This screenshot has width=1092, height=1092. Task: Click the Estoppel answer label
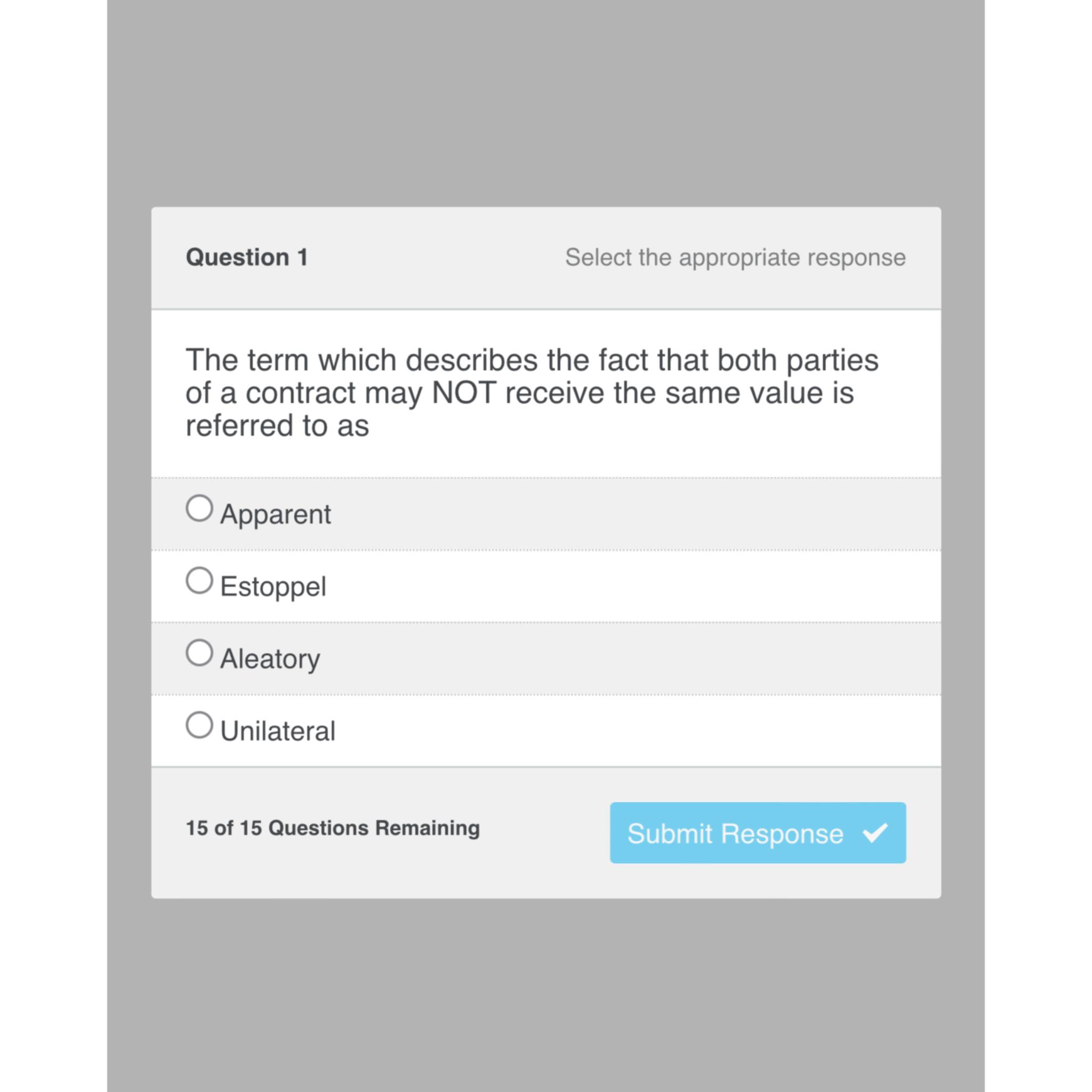coord(273,585)
